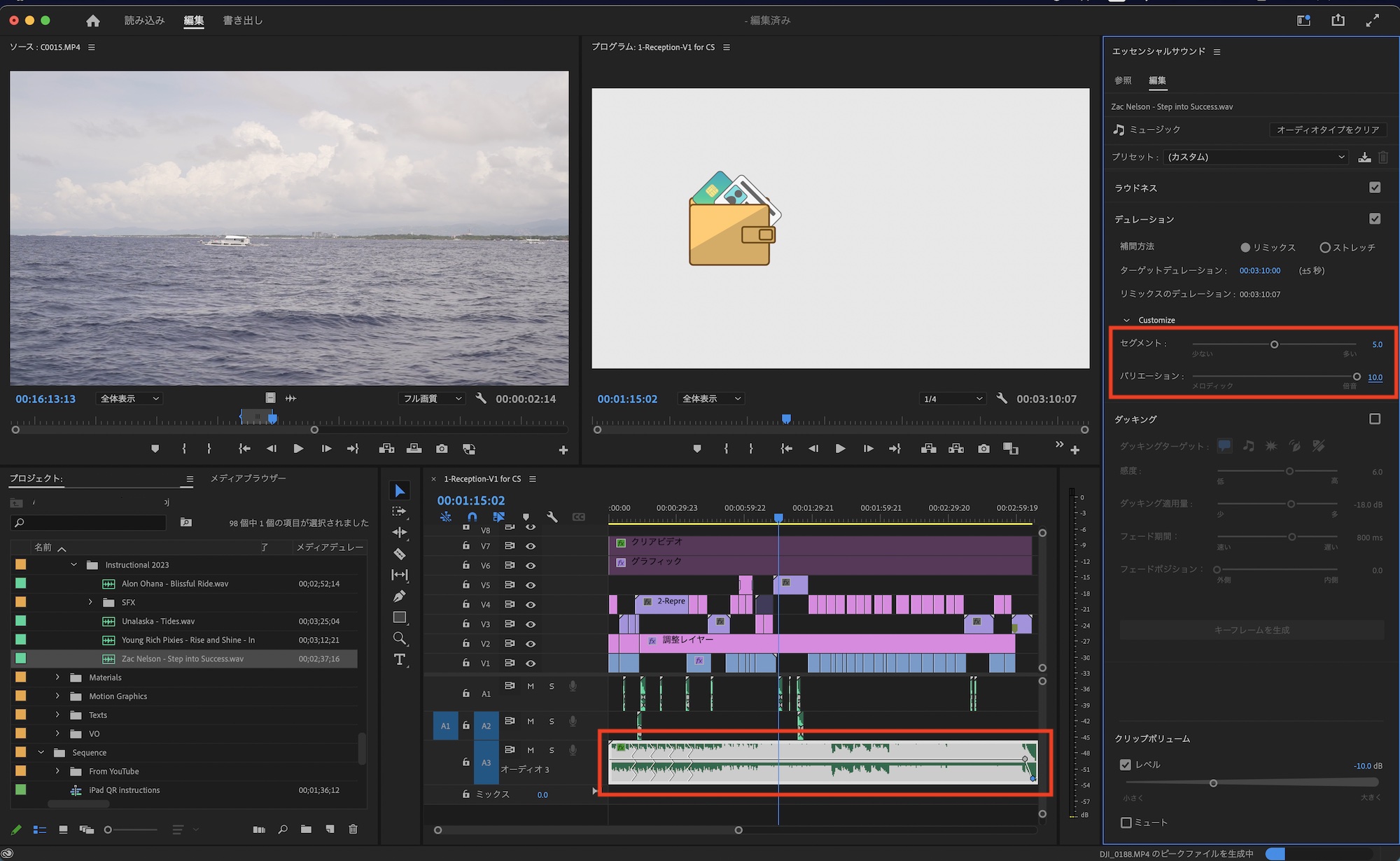Image resolution: width=1400 pixels, height=861 pixels.
Task: Play the Program monitor
Action: pos(840,449)
